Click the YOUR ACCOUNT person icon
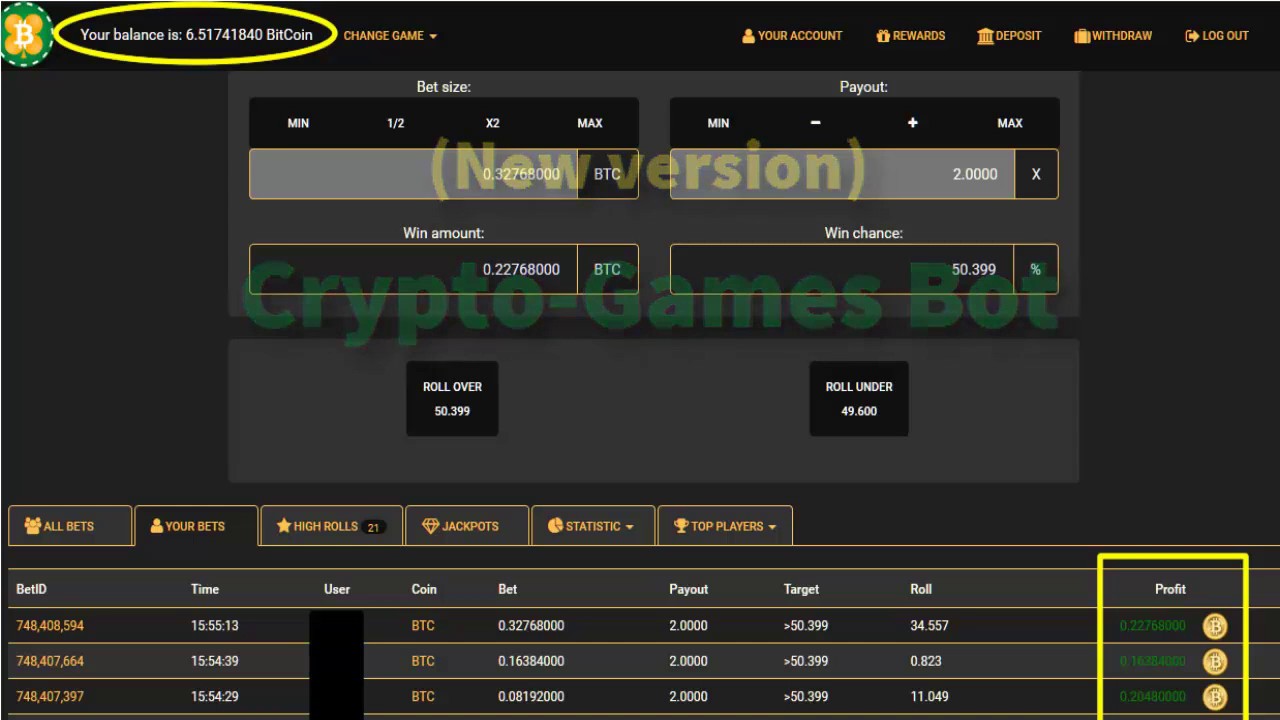The width and height of the screenshot is (1280, 720). (748, 35)
